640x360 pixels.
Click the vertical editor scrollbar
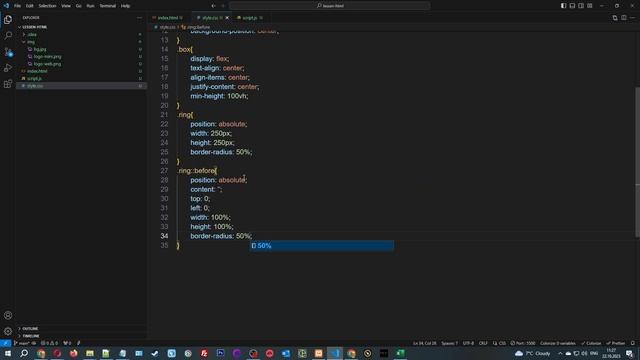pos(637,162)
